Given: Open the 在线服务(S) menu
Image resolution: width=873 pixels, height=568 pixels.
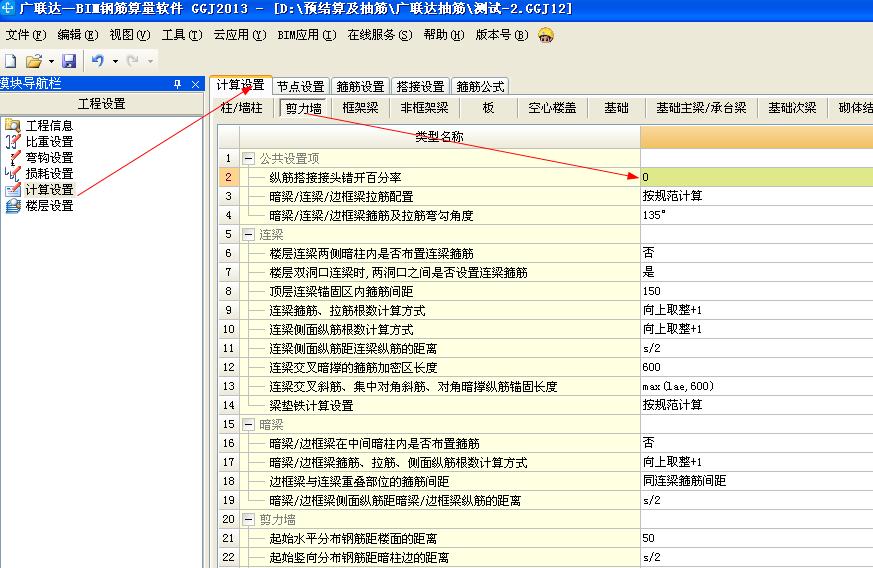Looking at the screenshot, I should (380, 35).
